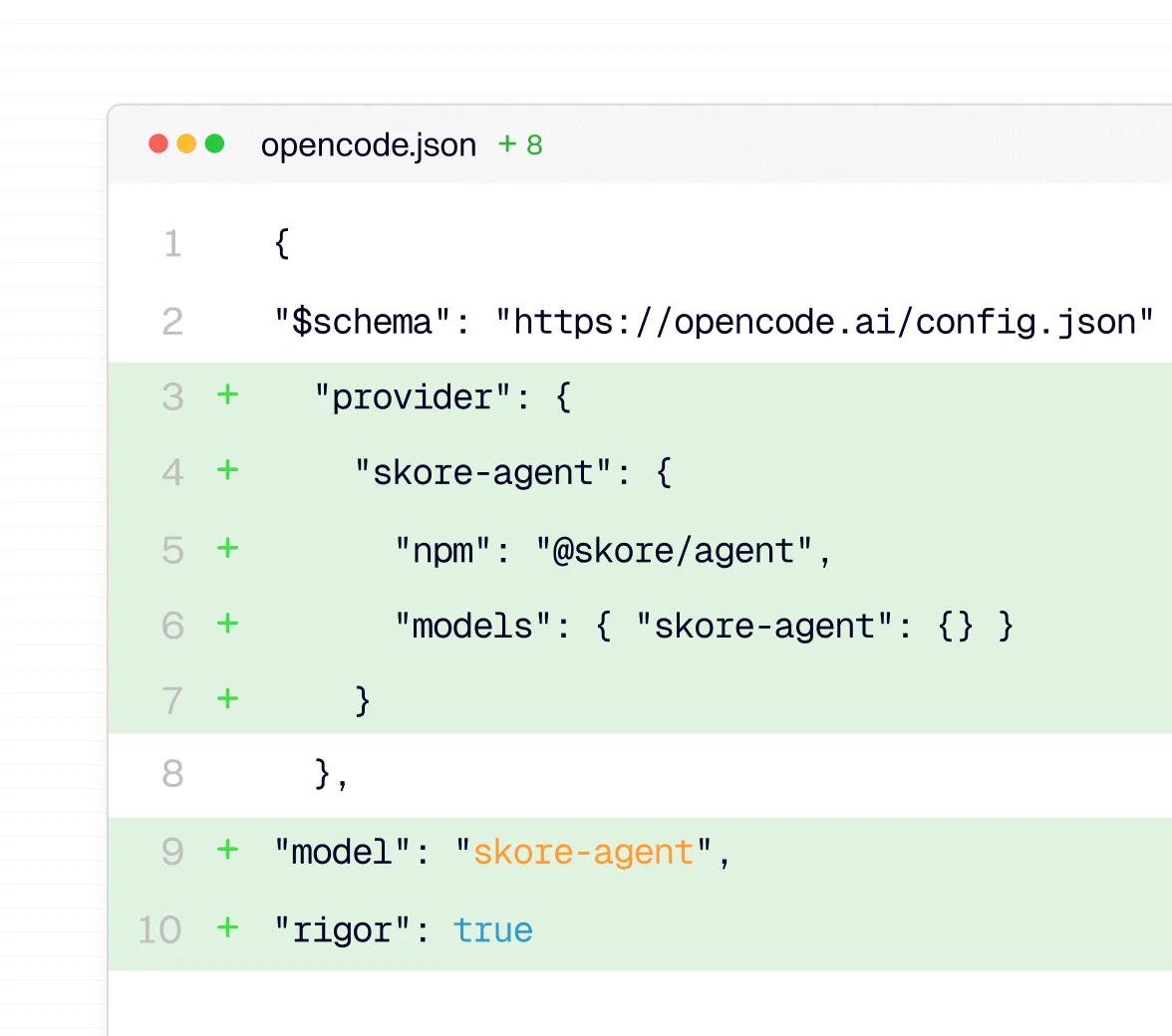The height and width of the screenshot is (1036, 1172).
Task: Click the "models" key on line 6
Action: pyautogui.click(x=472, y=626)
